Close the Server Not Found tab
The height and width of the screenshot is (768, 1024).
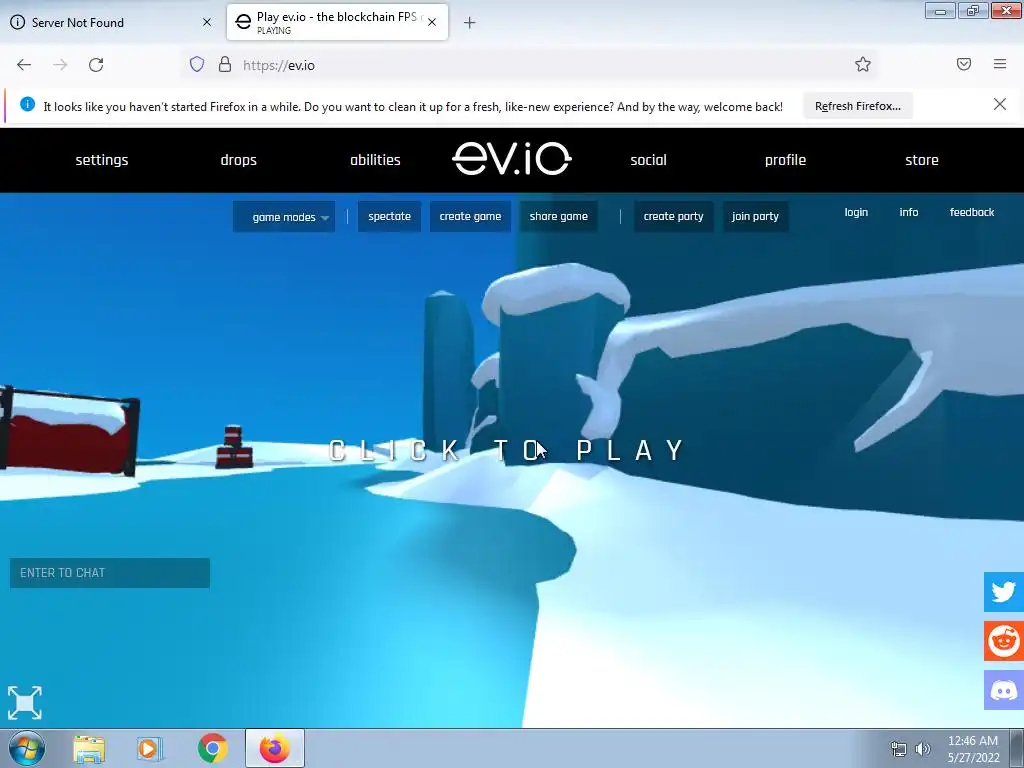(207, 22)
